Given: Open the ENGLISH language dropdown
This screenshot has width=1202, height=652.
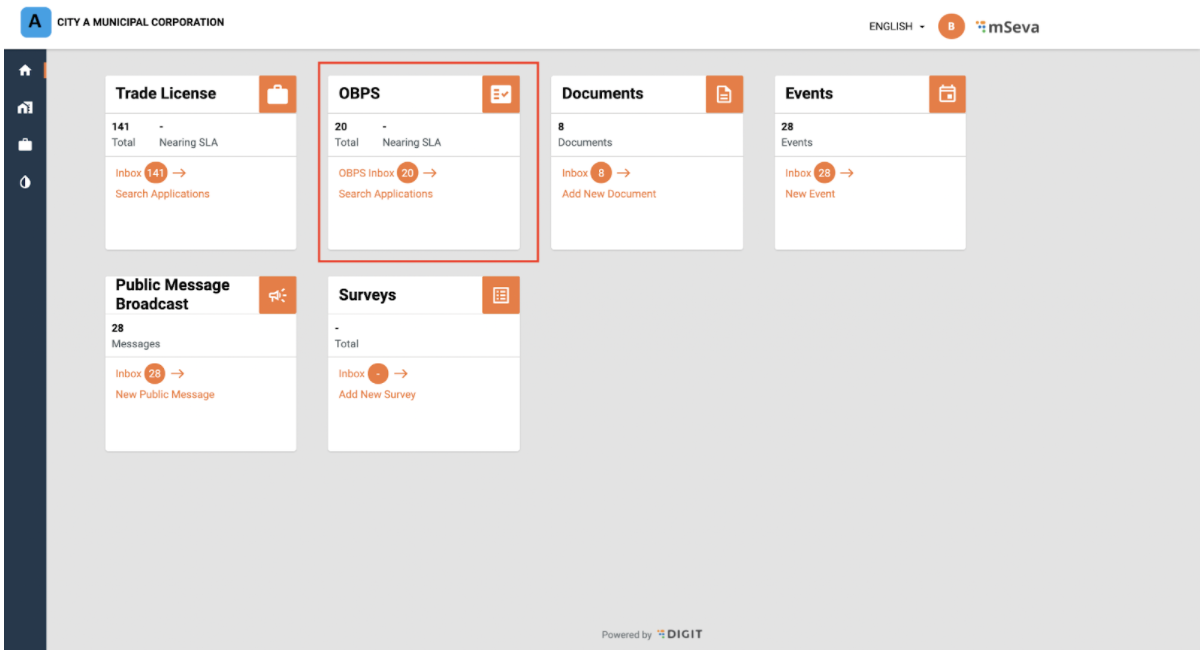Looking at the screenshot, I should coord(896,27).
